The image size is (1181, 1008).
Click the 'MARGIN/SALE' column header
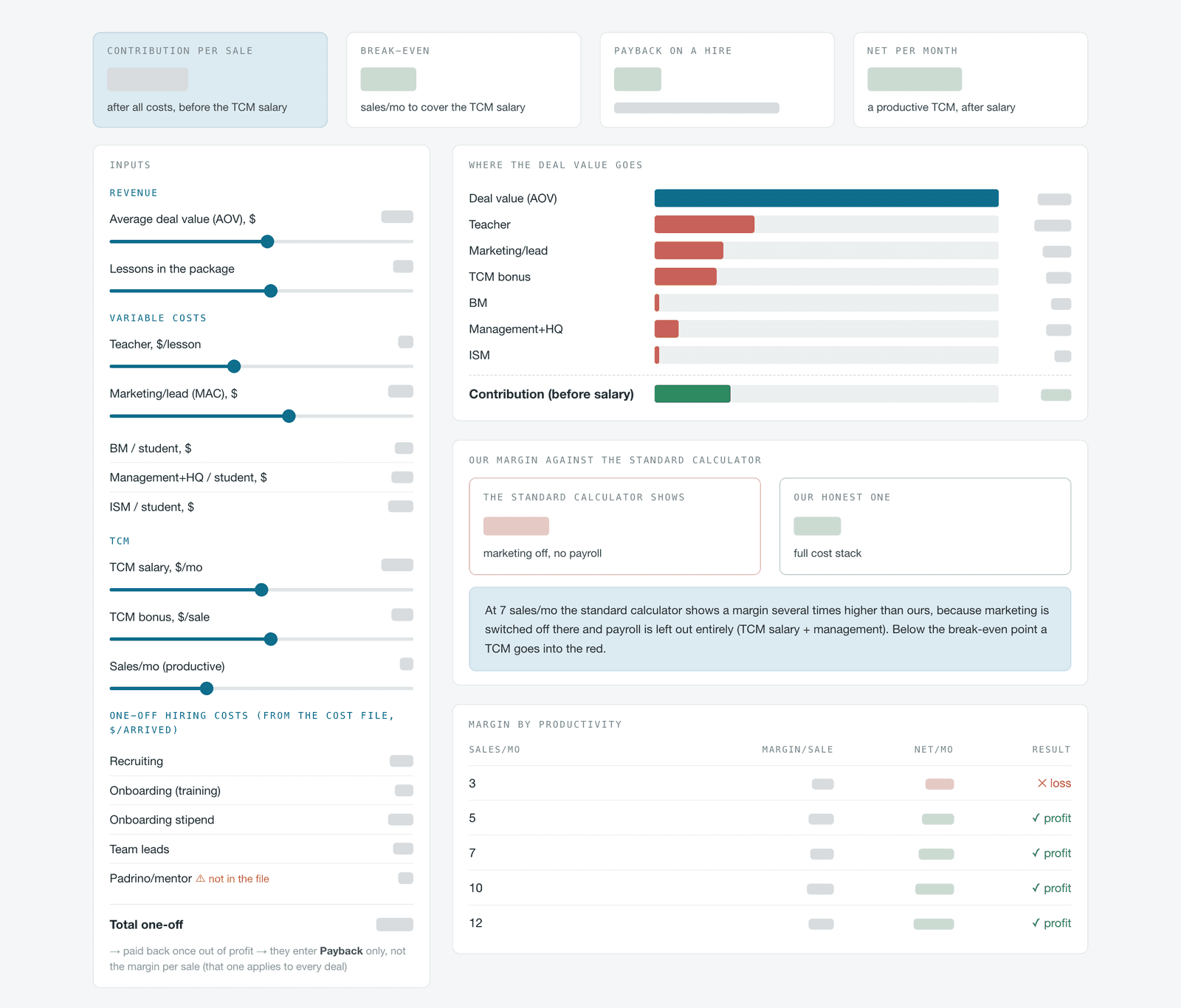pyautogui.click(x=797, y=750)
